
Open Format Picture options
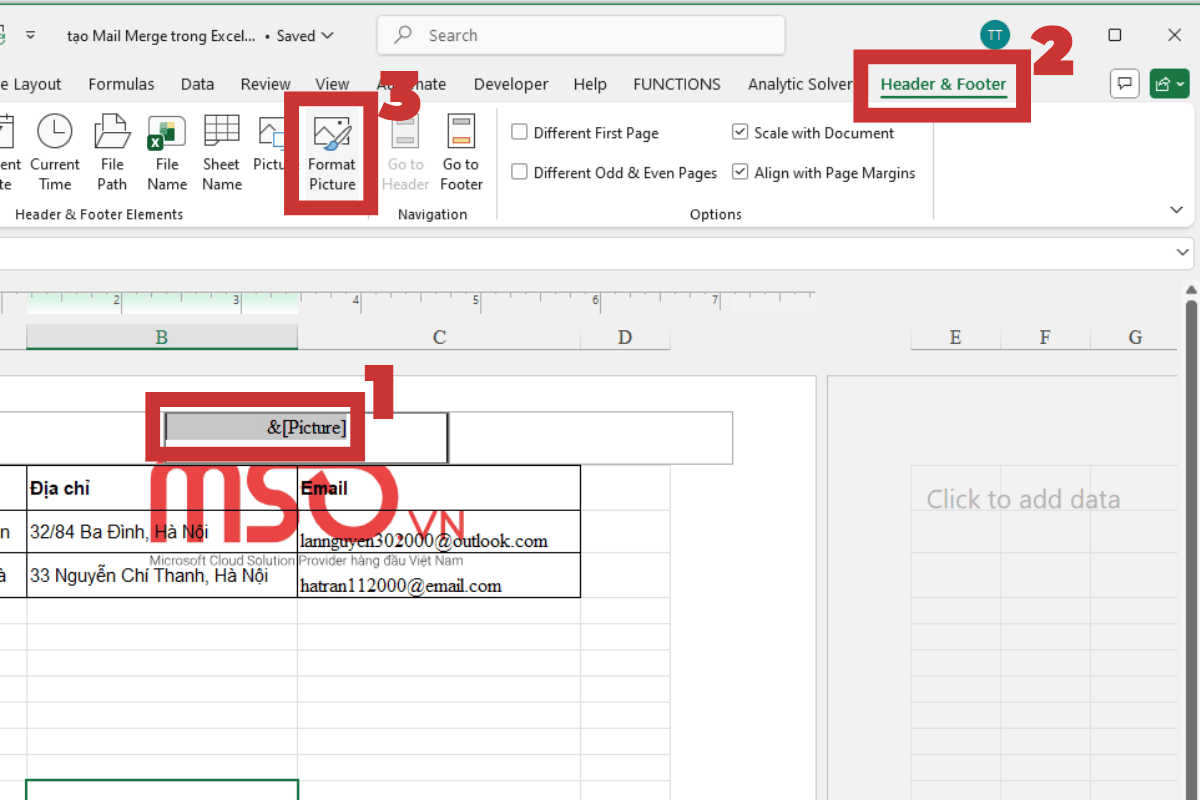pyautogui.click(x=331, y=150)
